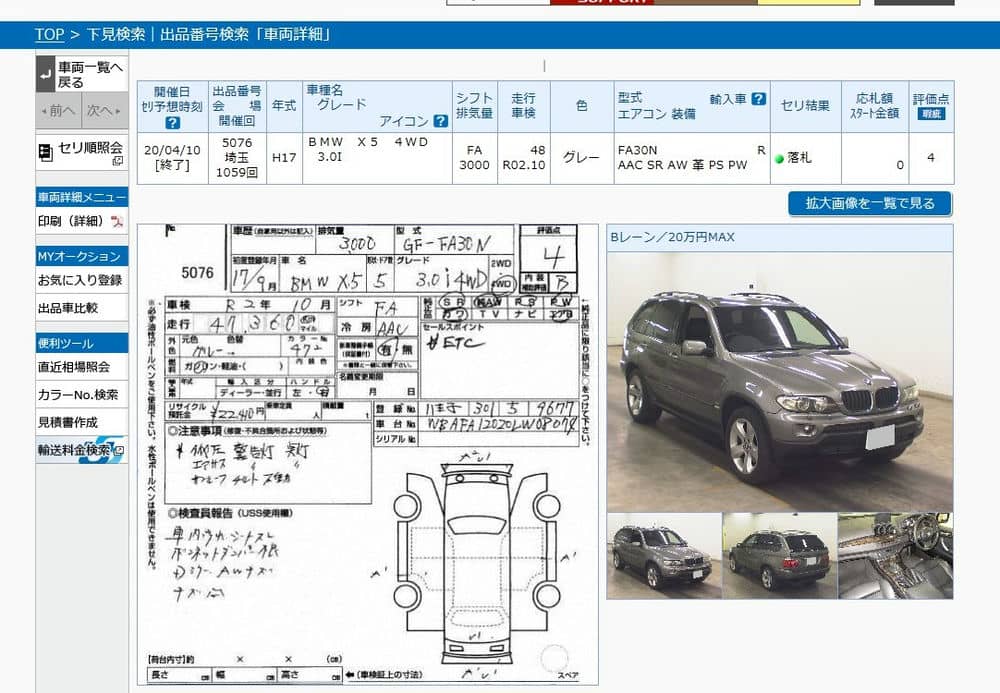Open the main BMW X5 front photo

780,381
